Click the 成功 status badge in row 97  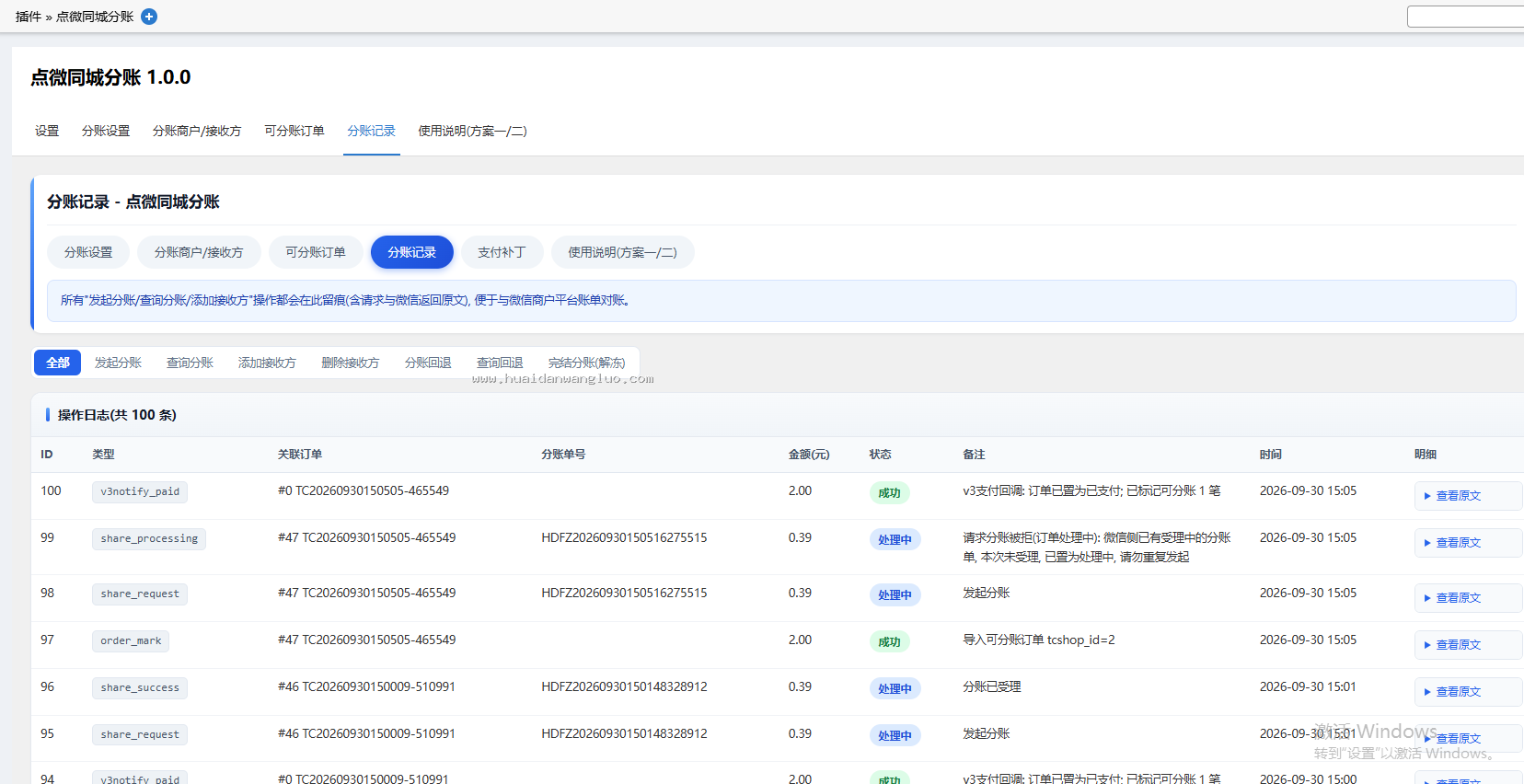(889, 642)
